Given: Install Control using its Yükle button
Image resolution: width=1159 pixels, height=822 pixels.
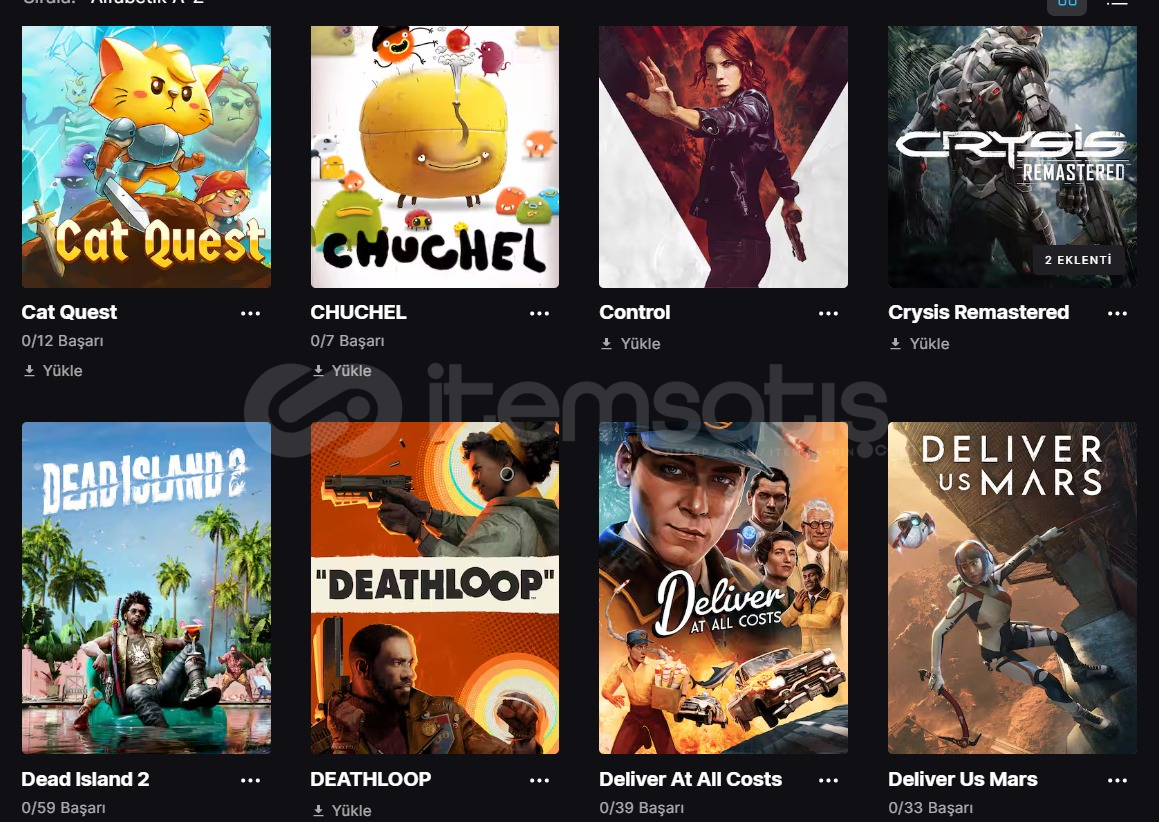Looking at the screenshot, I should pyautogui.click(x=631, y=344).
